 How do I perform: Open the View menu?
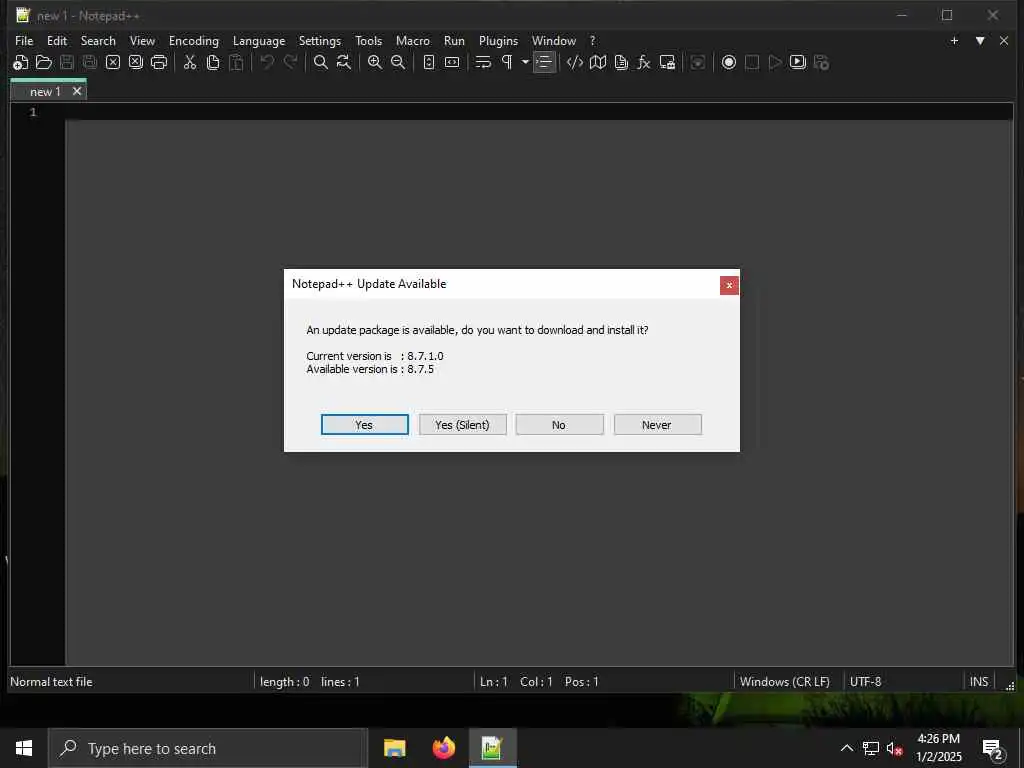(x=142, y=40)
